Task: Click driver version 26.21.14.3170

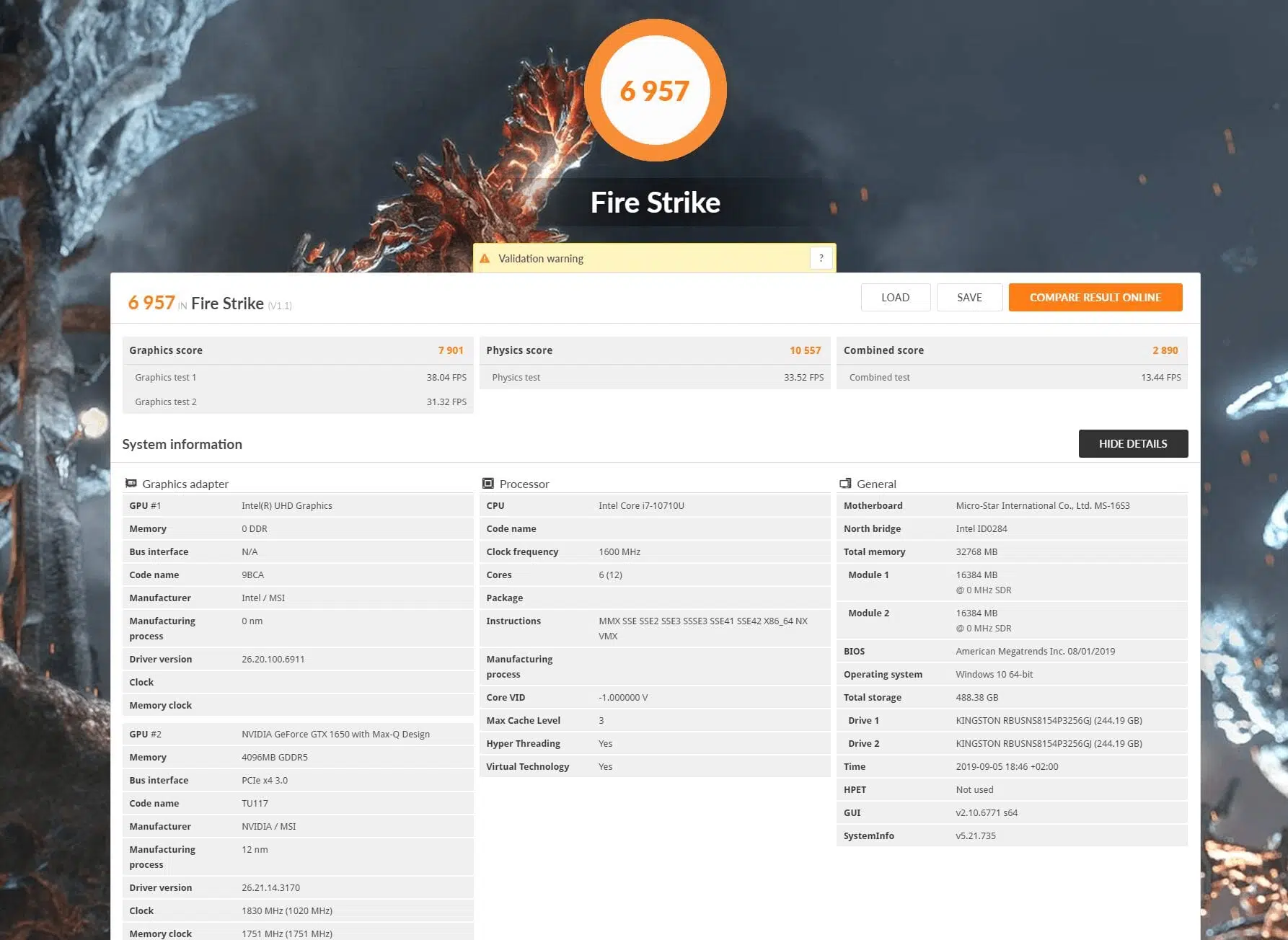Action: coord(270,887)
